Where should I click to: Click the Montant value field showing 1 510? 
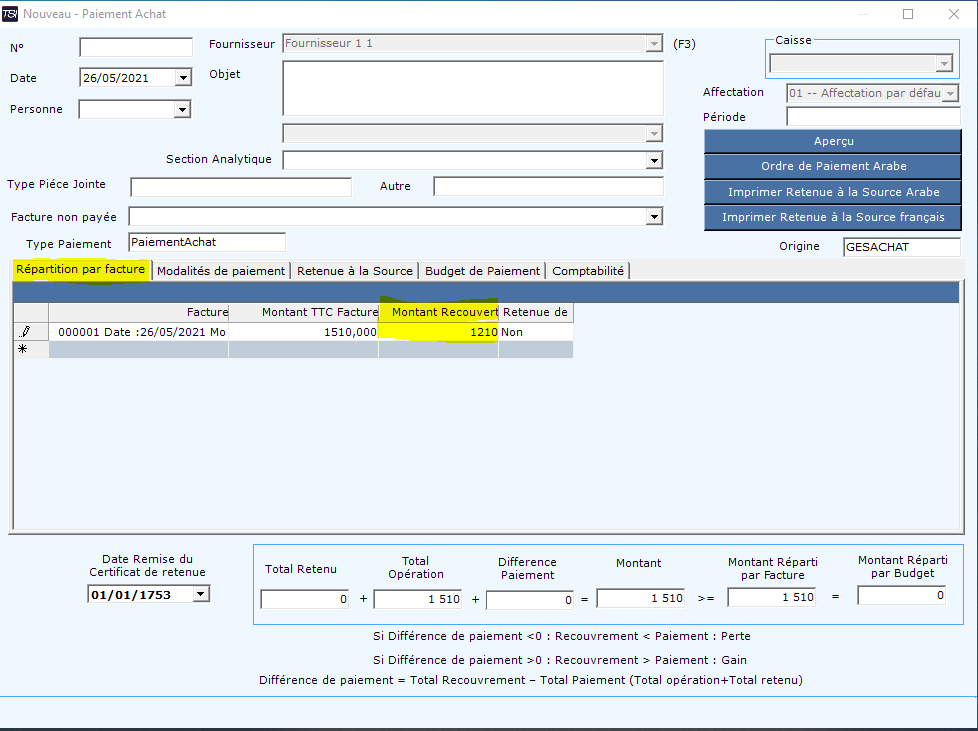click(x=641, y=598)
